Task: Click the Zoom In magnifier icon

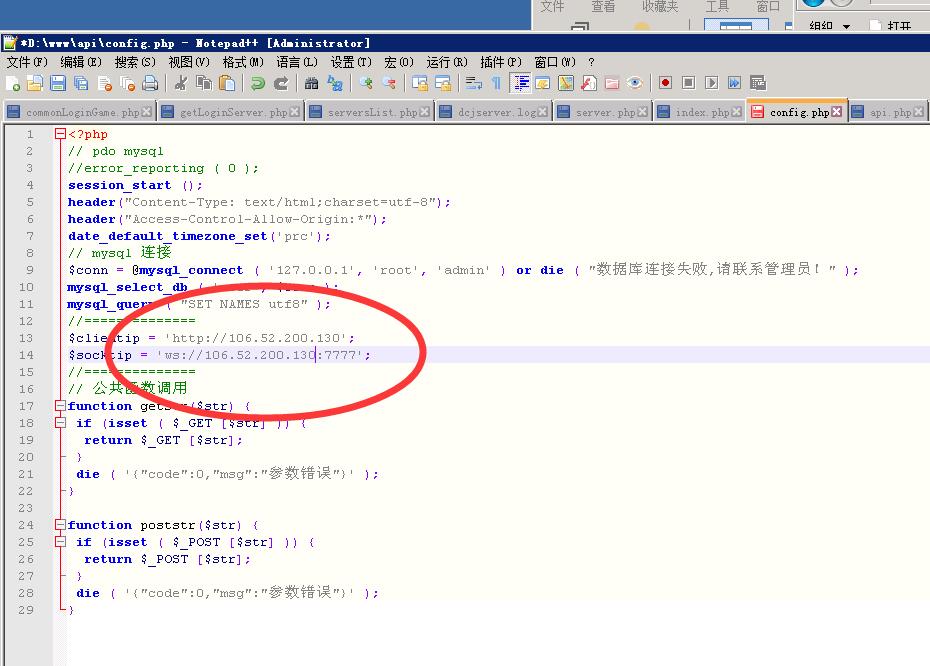Action: pyautogui.click(x=366, y=84)
